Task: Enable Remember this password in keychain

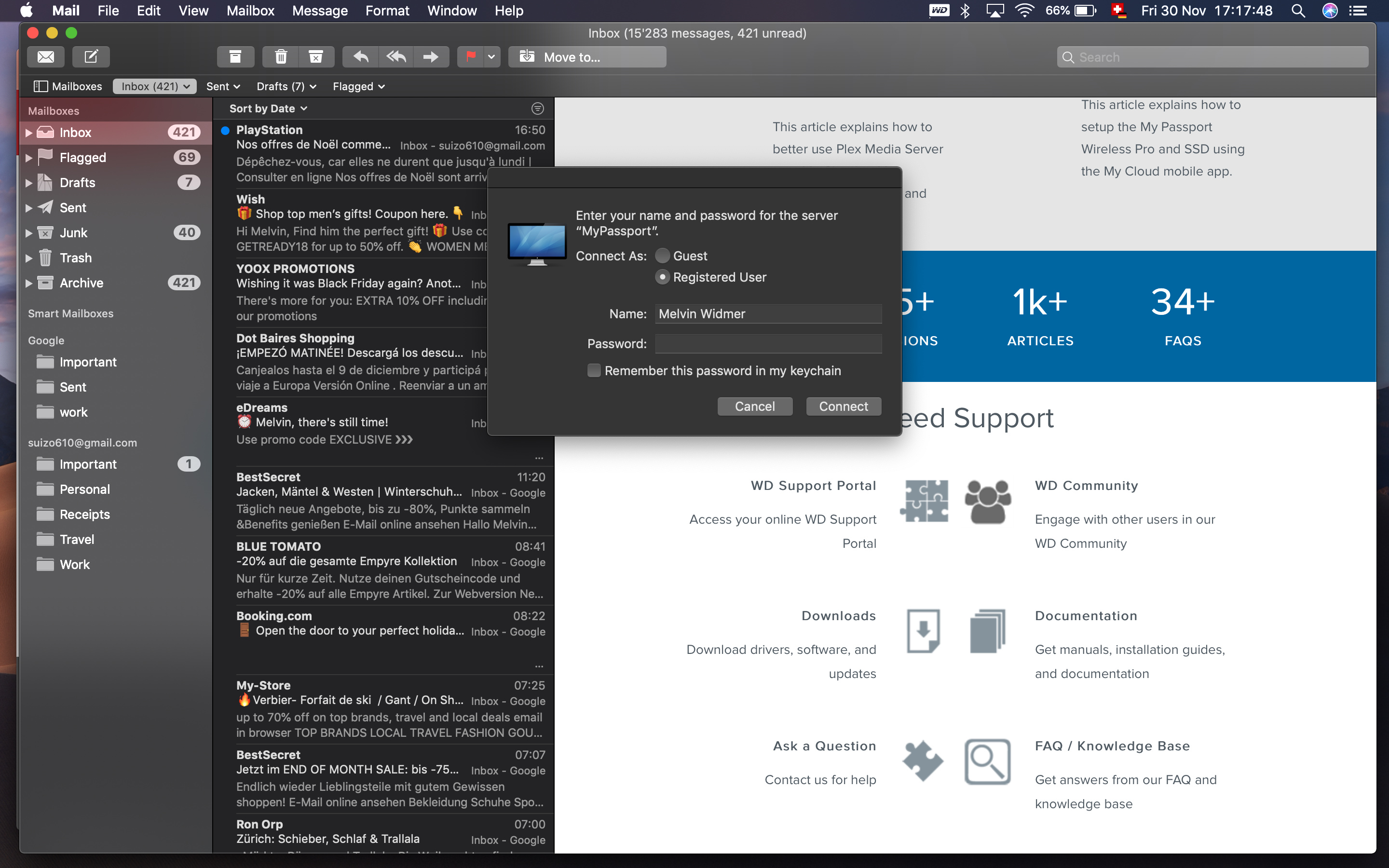Action: tap(592, 371)
